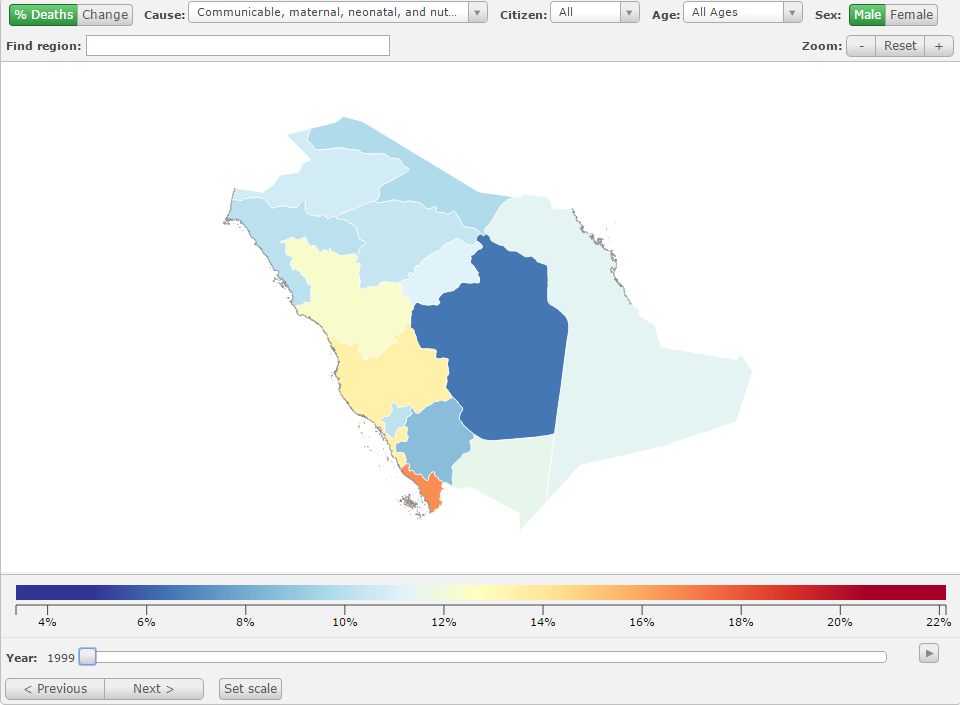The height and width of the screenshot is (705, 960).
Task: Go to Next year
Action: point(154,688)
